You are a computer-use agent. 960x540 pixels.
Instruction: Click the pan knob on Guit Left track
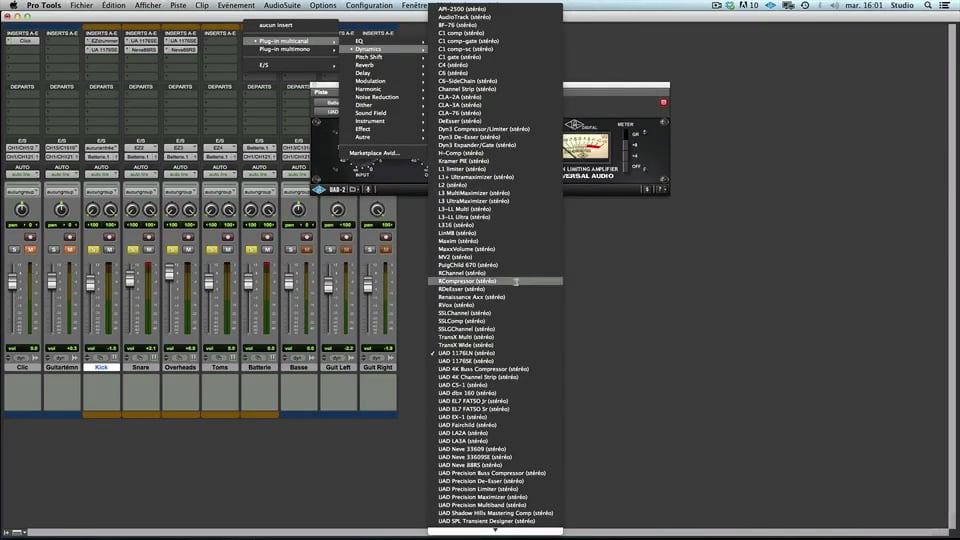[x=337, y=210]
